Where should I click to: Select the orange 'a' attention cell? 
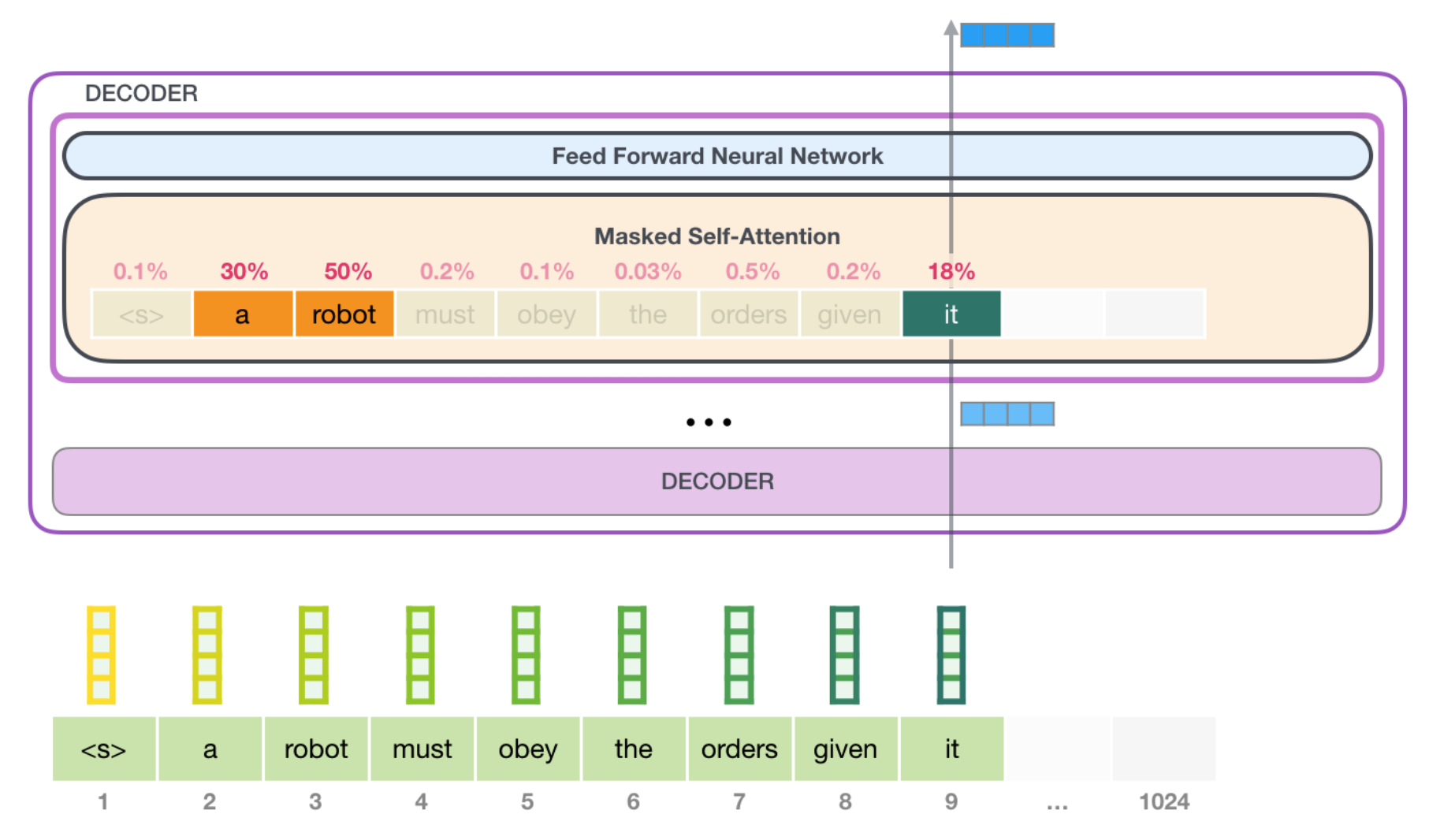(243, 314)
